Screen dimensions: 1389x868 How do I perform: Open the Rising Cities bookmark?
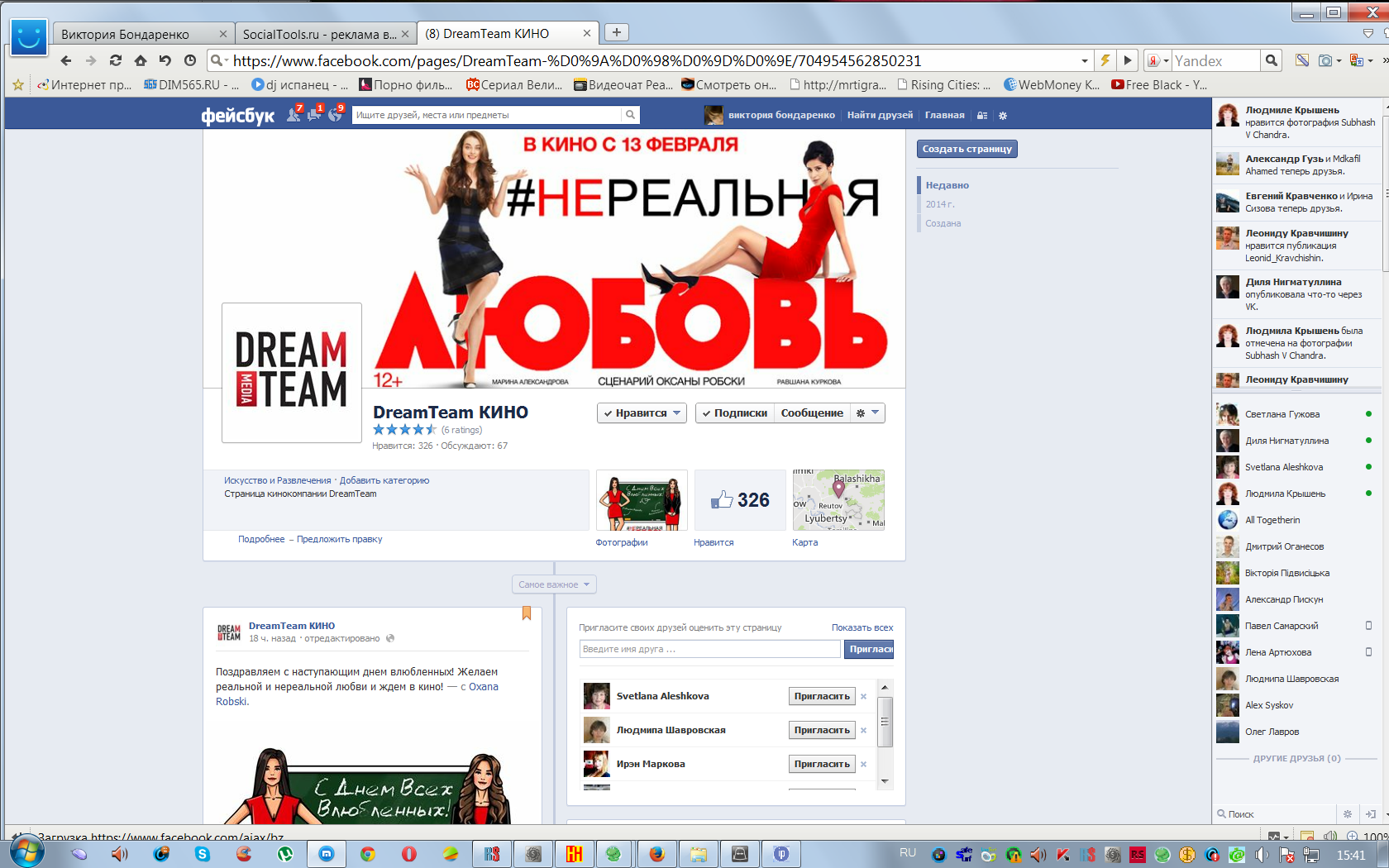point(944,84)
